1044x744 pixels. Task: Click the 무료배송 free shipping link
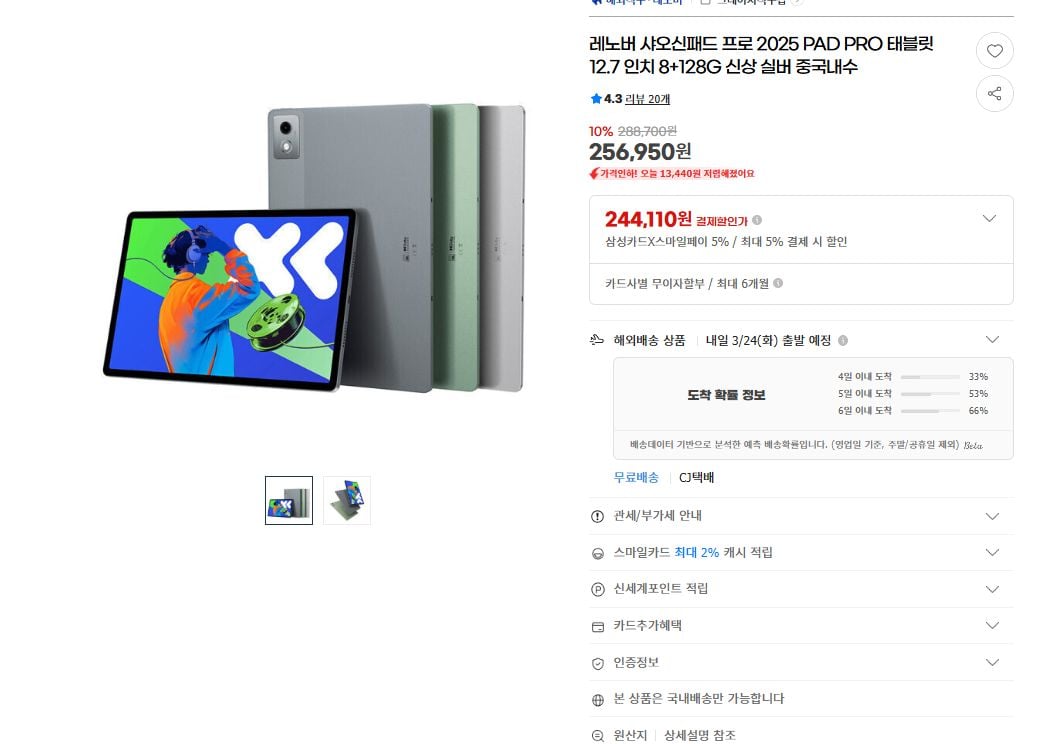click(x=636, y=478)
